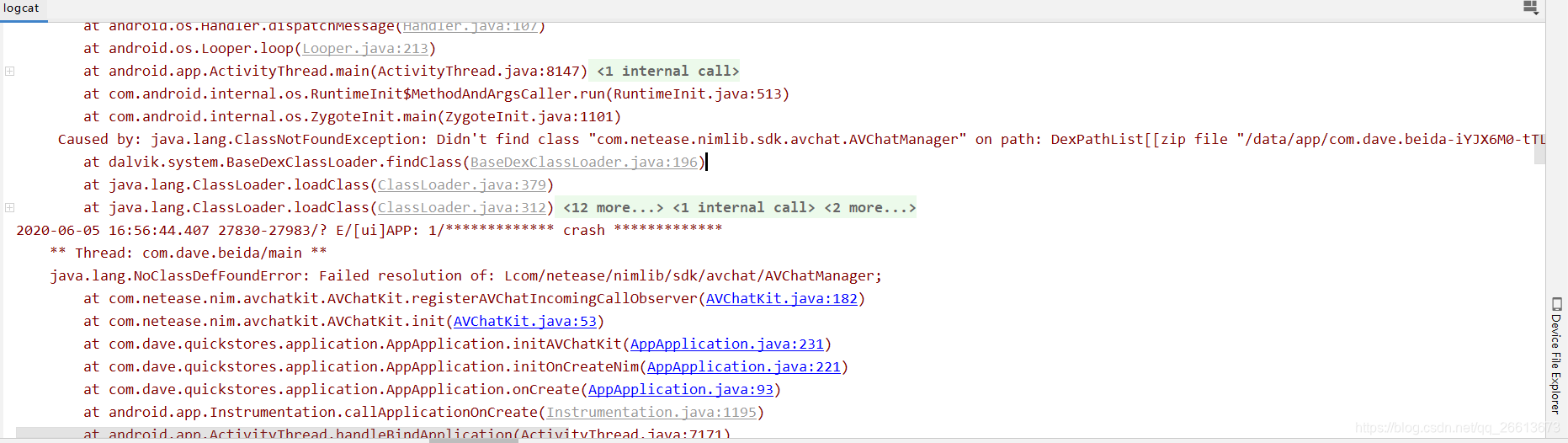
Task: Expand the '<12 more...>' folded region
Action: tap(614, 208)
